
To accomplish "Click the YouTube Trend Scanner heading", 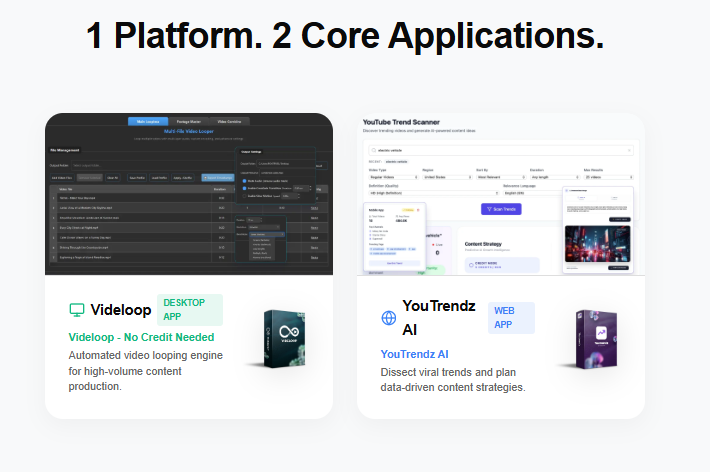I will pos(401,122).
